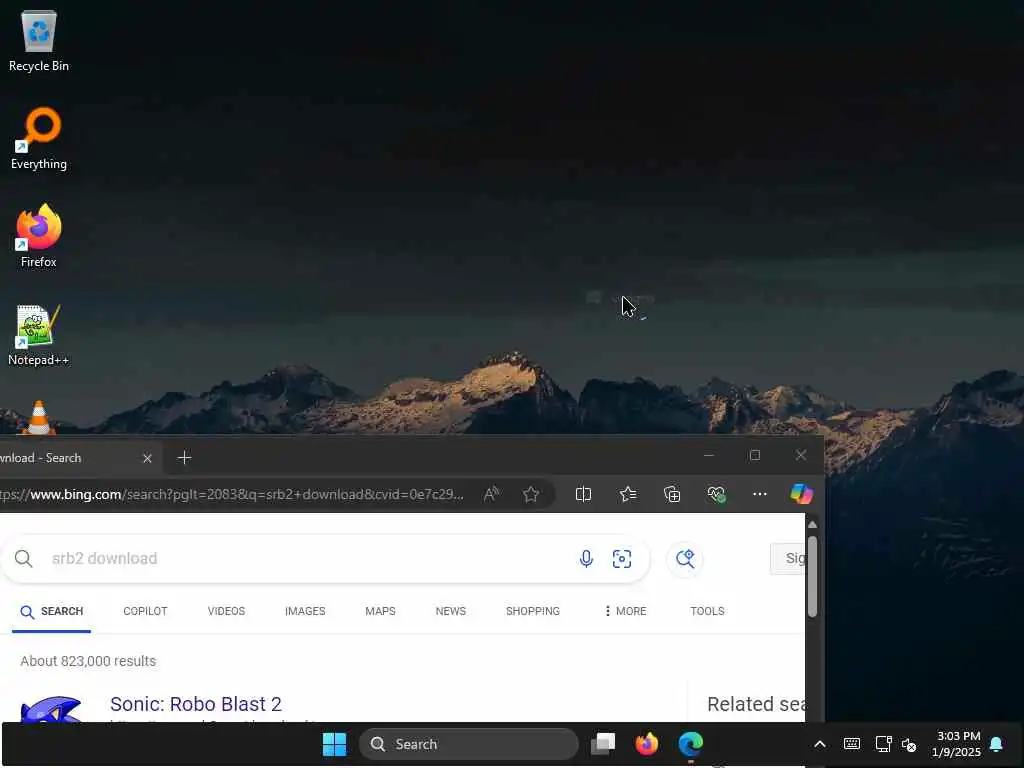Viewport: 1024px width, 768px height.
Task: Open the Copilot icon in Edge toolbar
Action: tap(801, 494)
